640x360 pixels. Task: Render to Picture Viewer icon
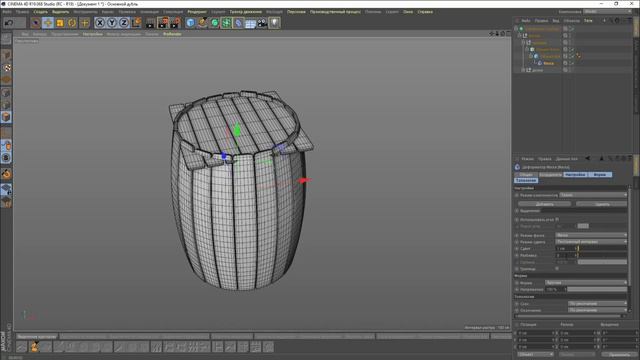pos(163,23)
